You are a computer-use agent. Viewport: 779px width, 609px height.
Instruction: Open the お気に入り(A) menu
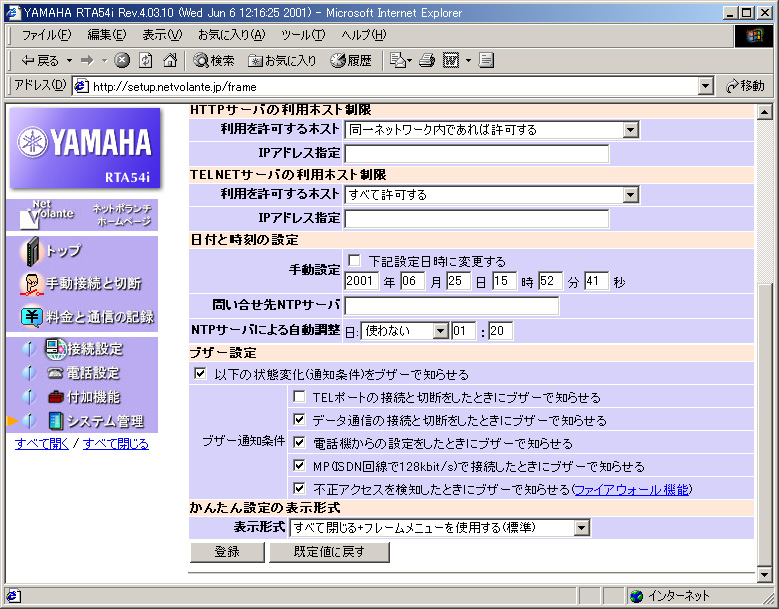tap(231, 35)
